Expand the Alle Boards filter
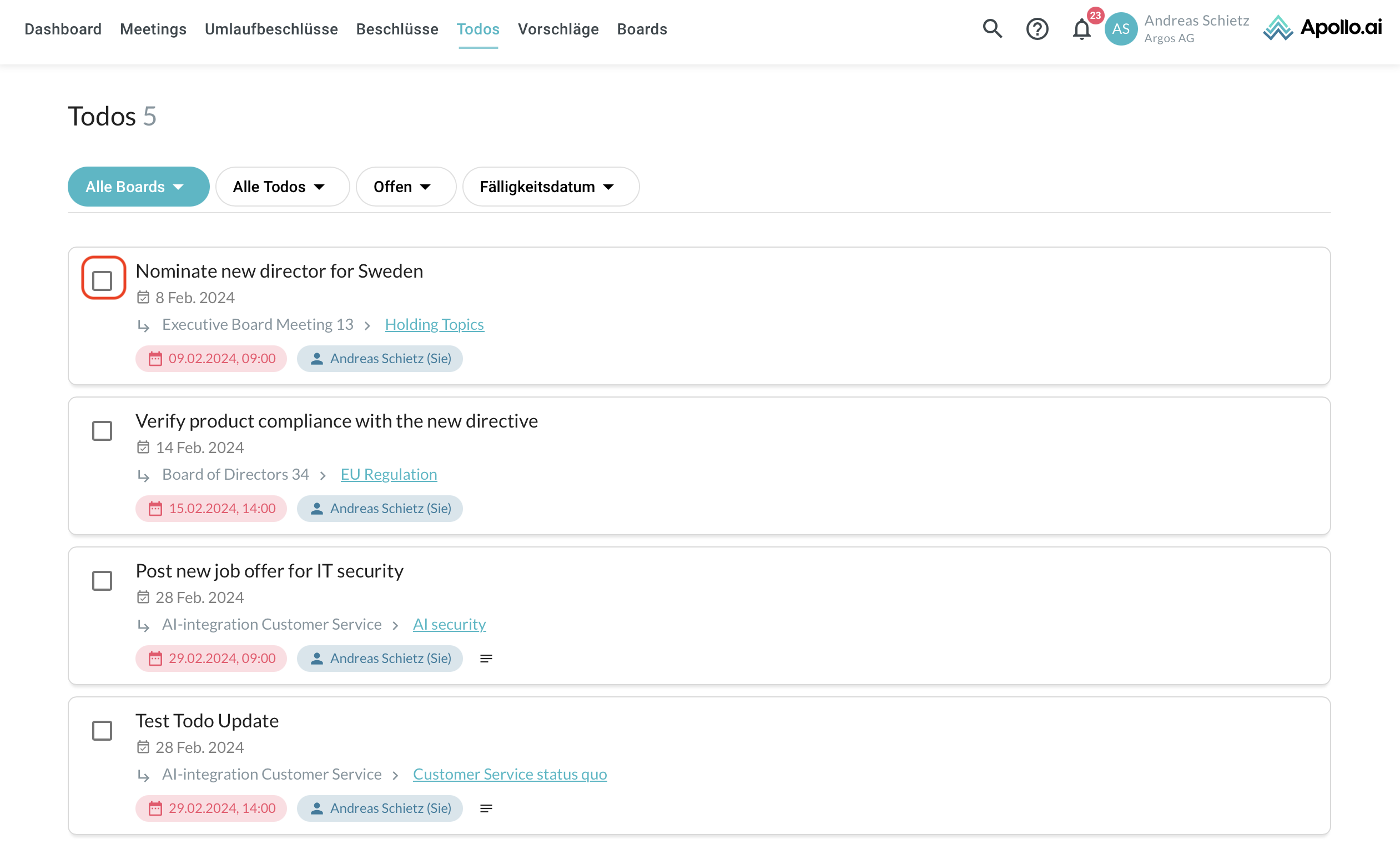This screenshot has width=1400, height=844. pos(138,187)
